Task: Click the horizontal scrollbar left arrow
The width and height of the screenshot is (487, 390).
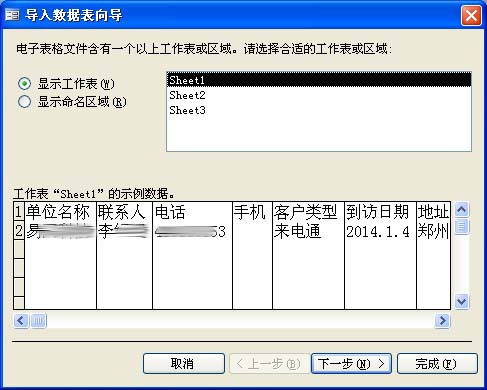Action: (21, 321)
